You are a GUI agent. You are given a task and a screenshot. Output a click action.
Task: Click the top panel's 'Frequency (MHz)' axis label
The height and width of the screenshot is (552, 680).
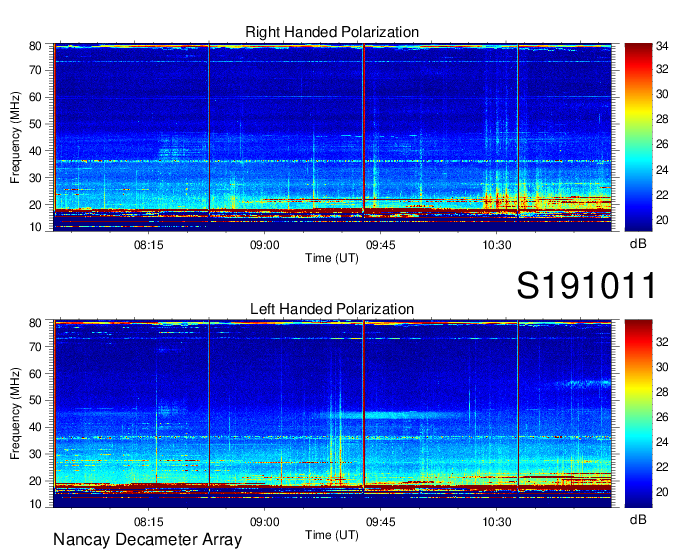tap(15, 137)
